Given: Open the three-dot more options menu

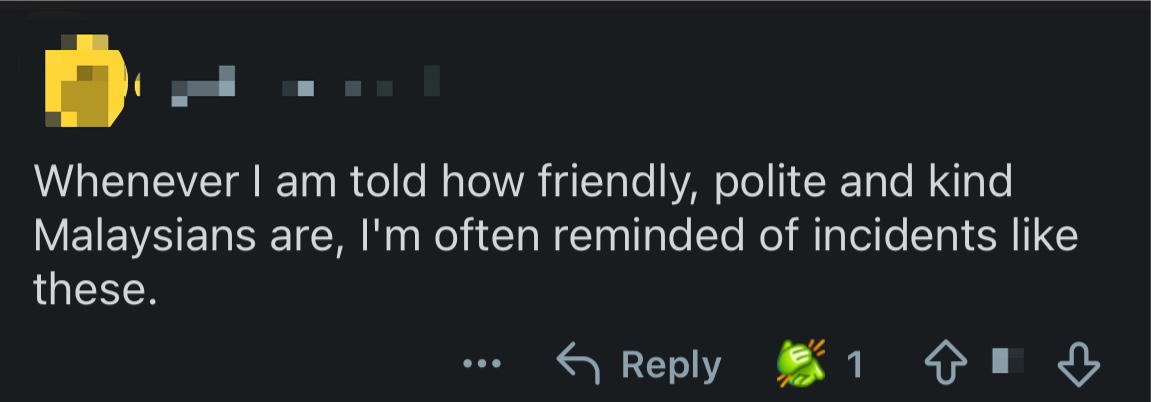Looking at the screenshot, I should 487,365.
